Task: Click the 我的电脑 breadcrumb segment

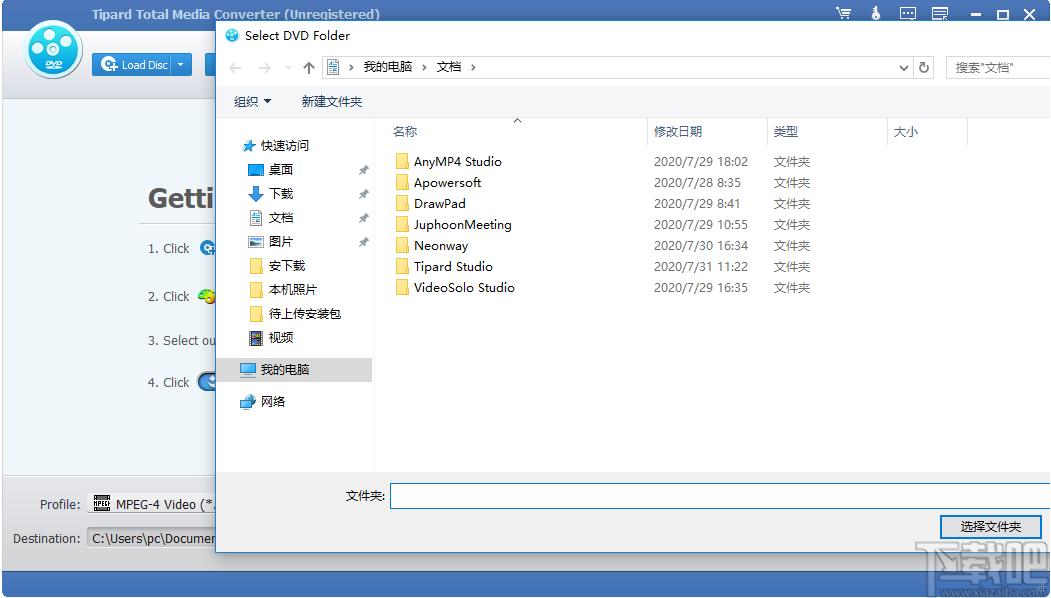Action: (387, 67)
